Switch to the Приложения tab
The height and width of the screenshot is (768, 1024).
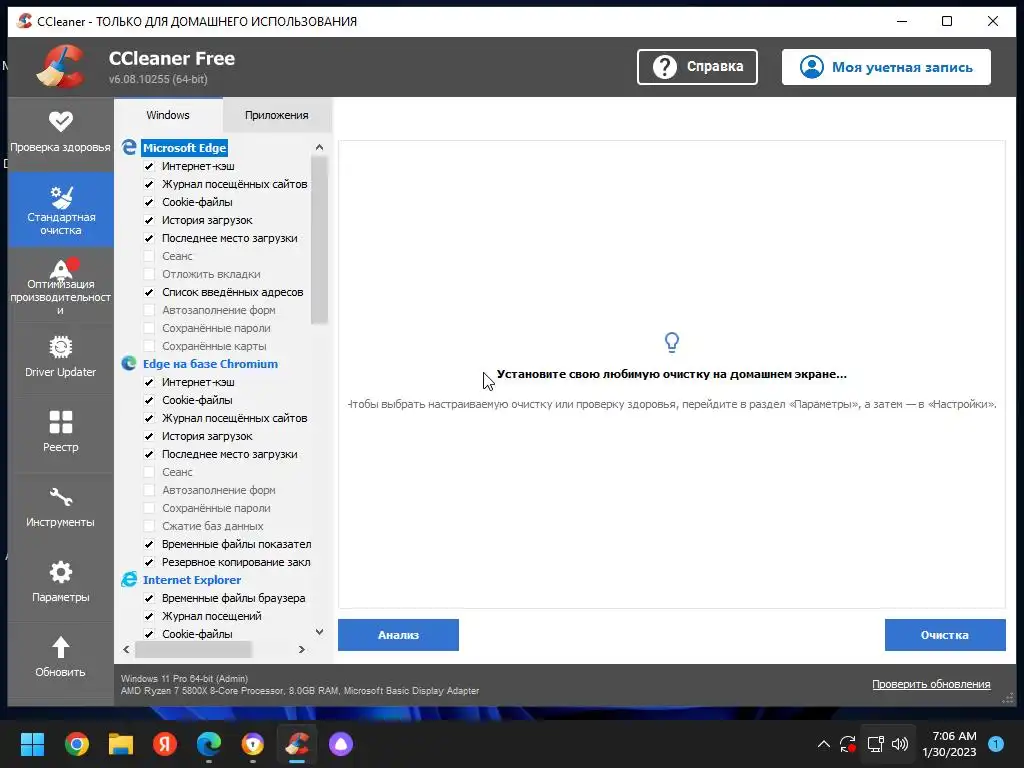coord(277,115)
